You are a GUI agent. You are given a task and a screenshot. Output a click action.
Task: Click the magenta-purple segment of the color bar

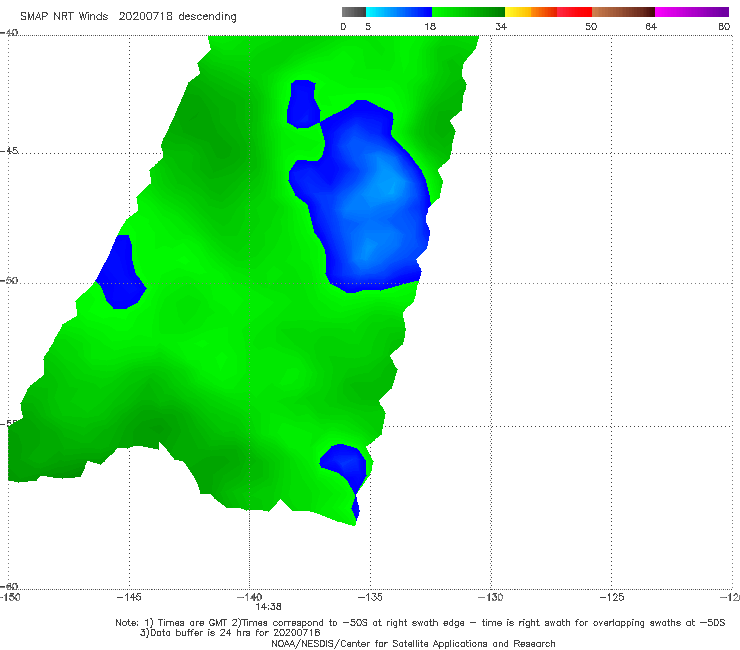692,12
